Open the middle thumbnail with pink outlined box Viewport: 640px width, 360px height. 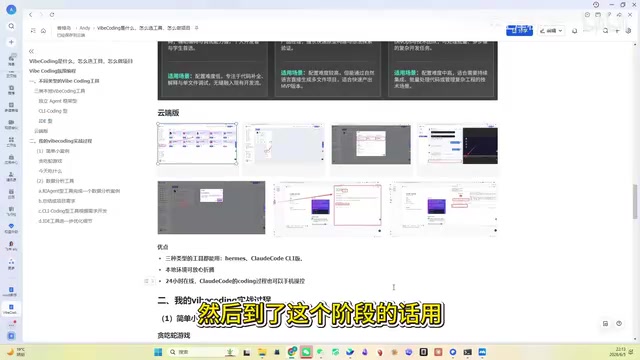tap(328, 209)
